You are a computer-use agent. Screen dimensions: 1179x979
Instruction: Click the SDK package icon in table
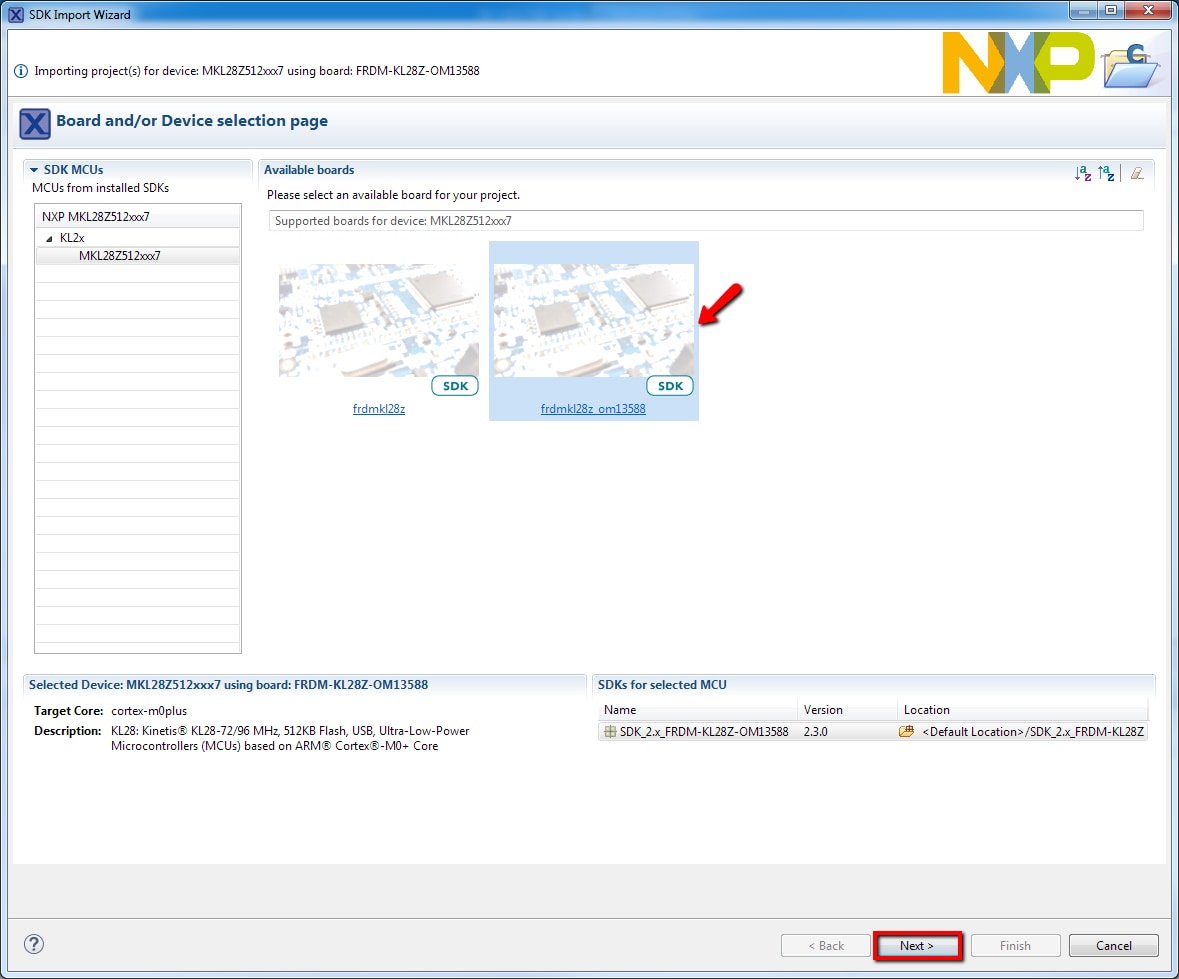click(x=610, y=732)
